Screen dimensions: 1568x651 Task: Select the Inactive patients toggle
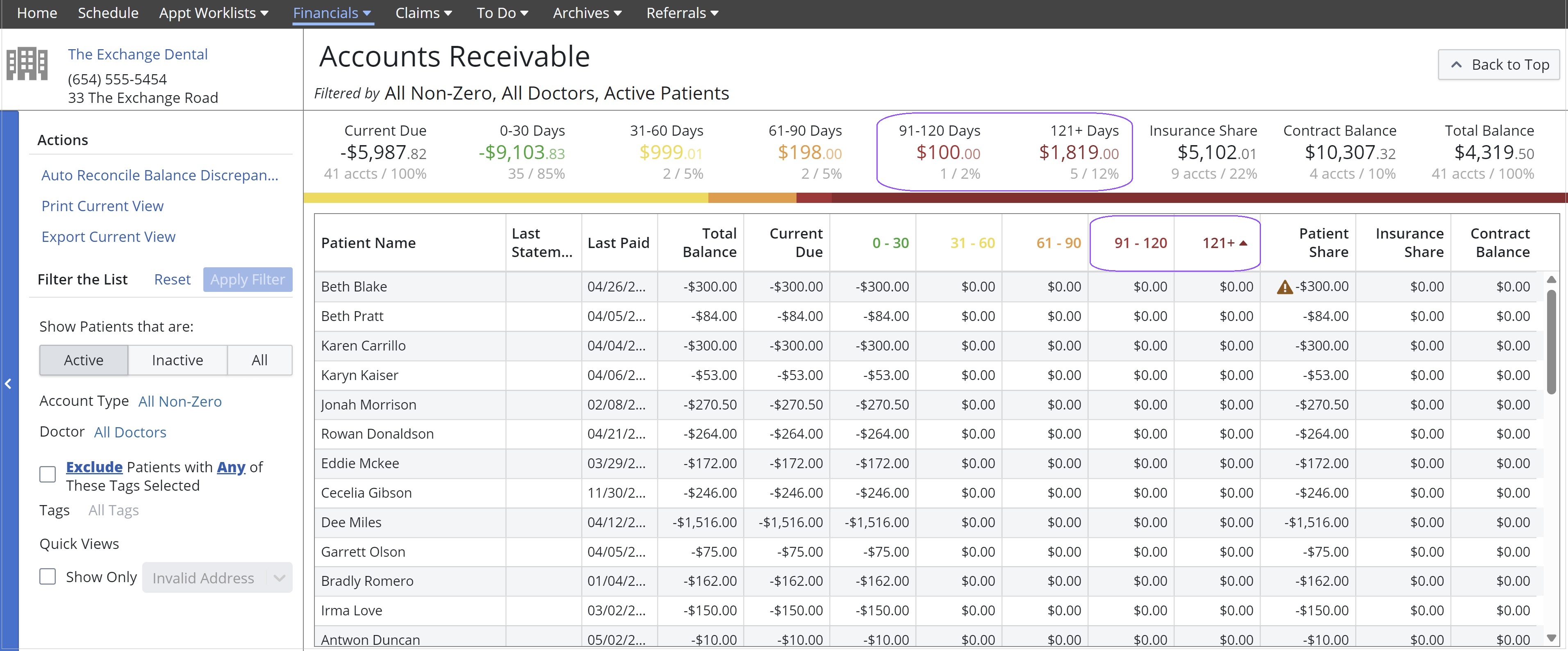178,360
